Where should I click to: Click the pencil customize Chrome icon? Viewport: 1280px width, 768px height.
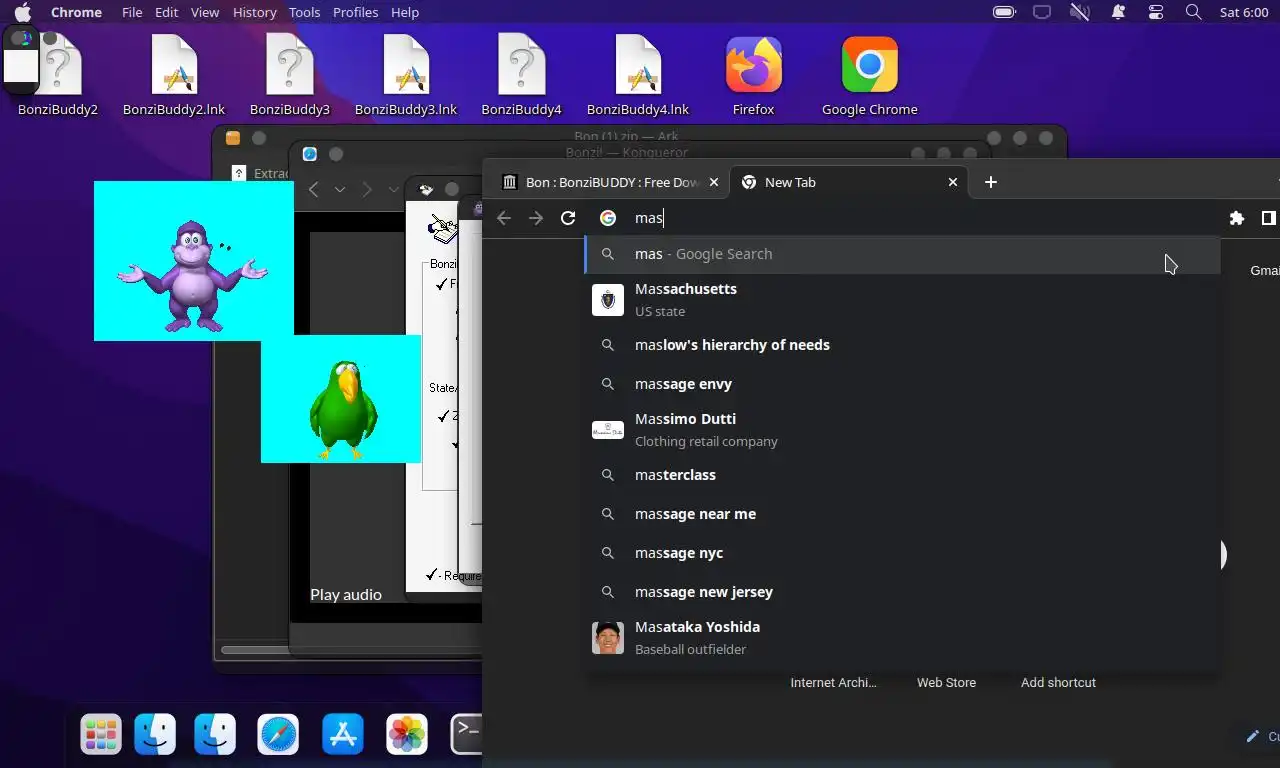(1252, 736)
